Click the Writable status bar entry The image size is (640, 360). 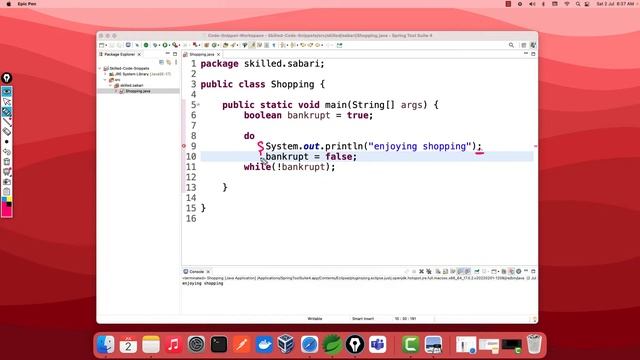[315, 319]
